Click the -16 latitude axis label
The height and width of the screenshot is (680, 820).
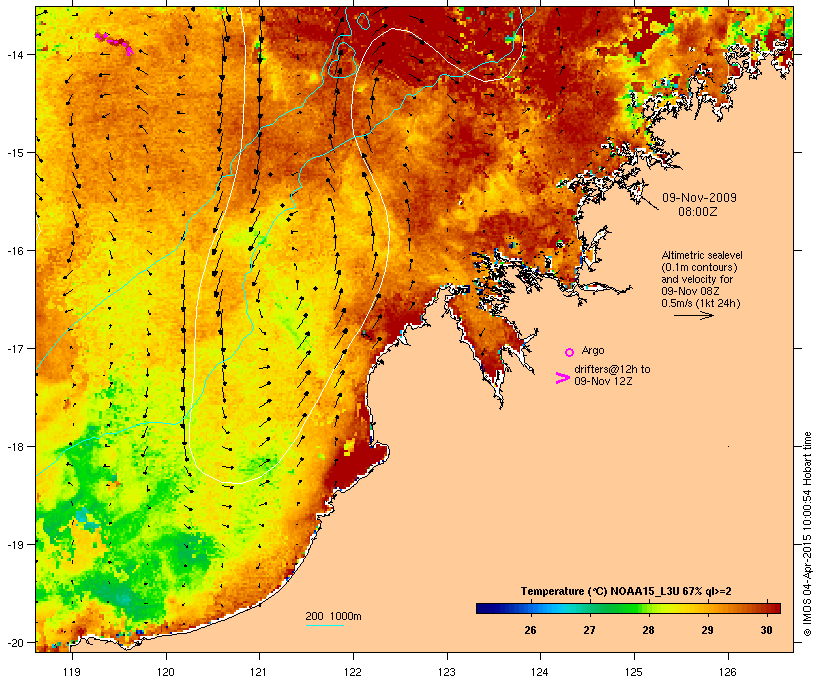14,251
